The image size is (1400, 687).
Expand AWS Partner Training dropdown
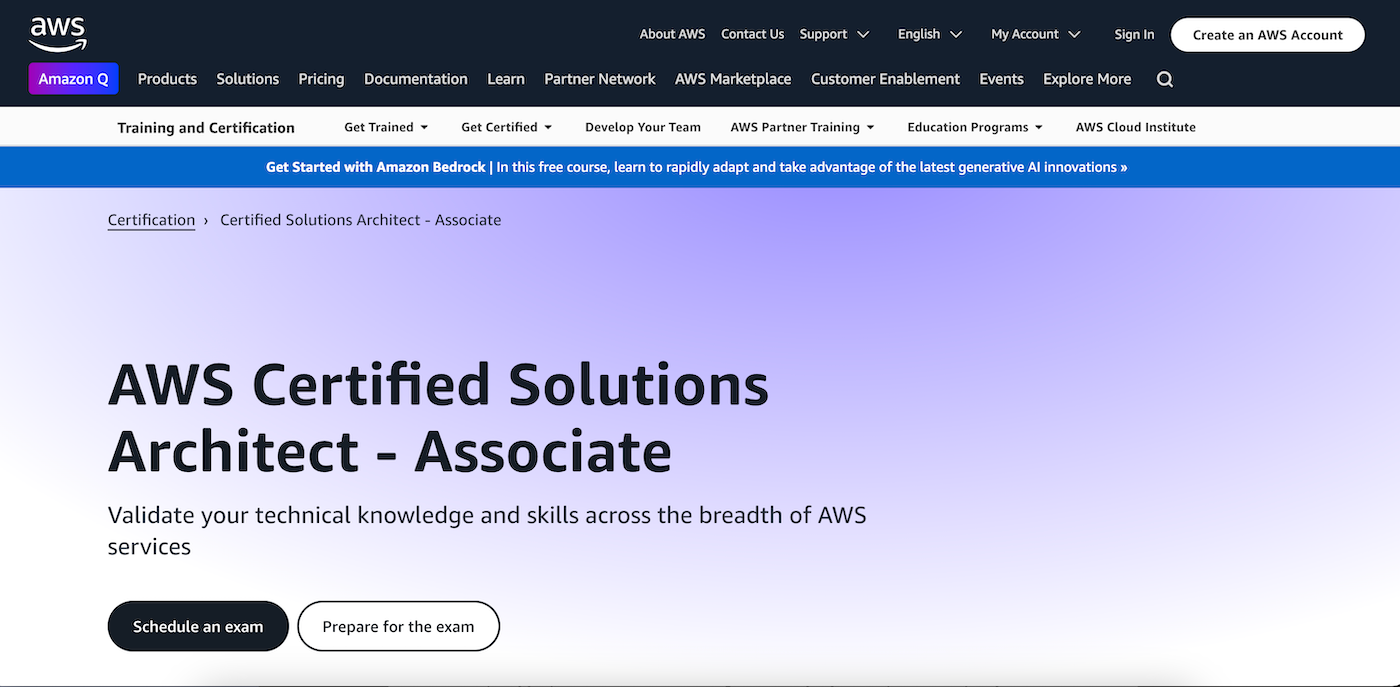click(x=803, y=127)
